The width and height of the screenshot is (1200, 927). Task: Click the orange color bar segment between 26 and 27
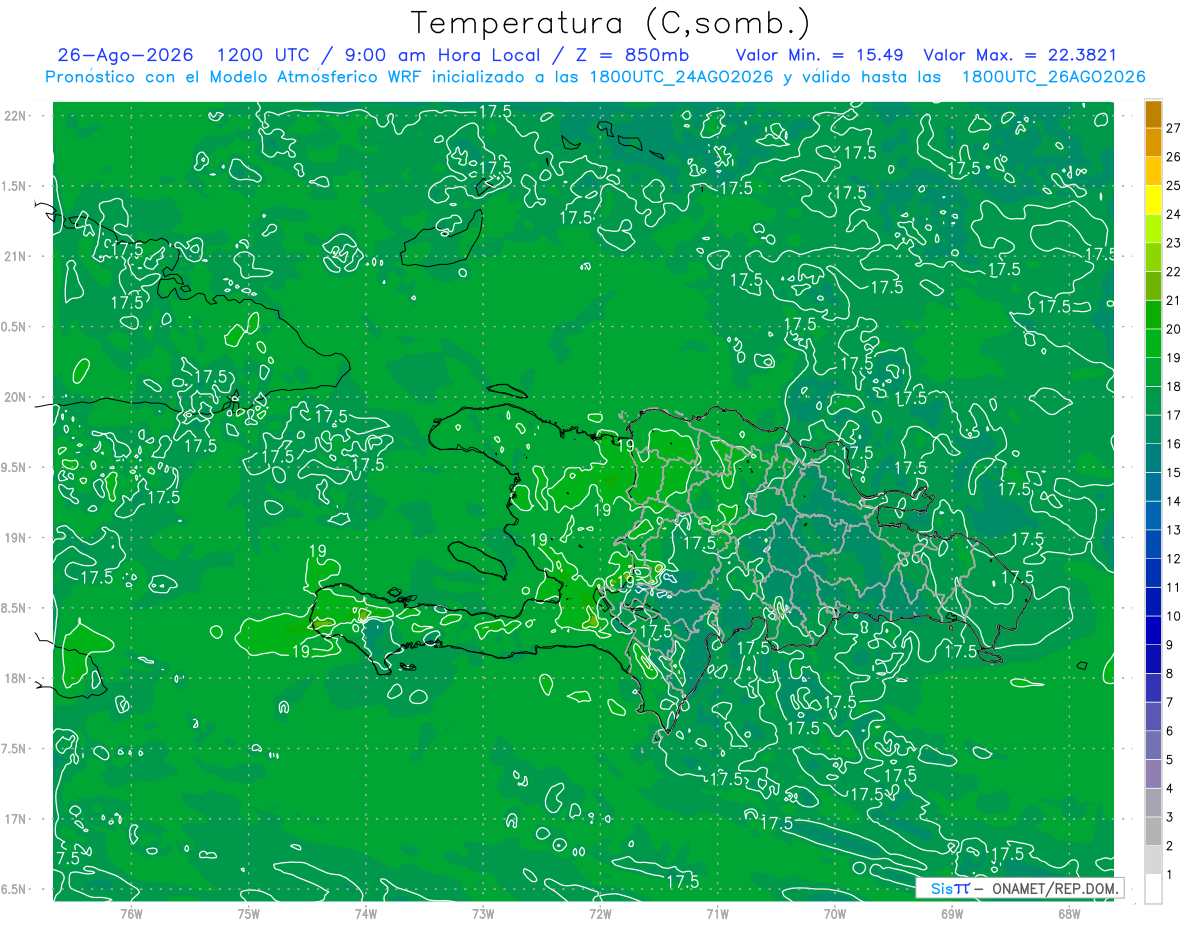[1153, 142]
